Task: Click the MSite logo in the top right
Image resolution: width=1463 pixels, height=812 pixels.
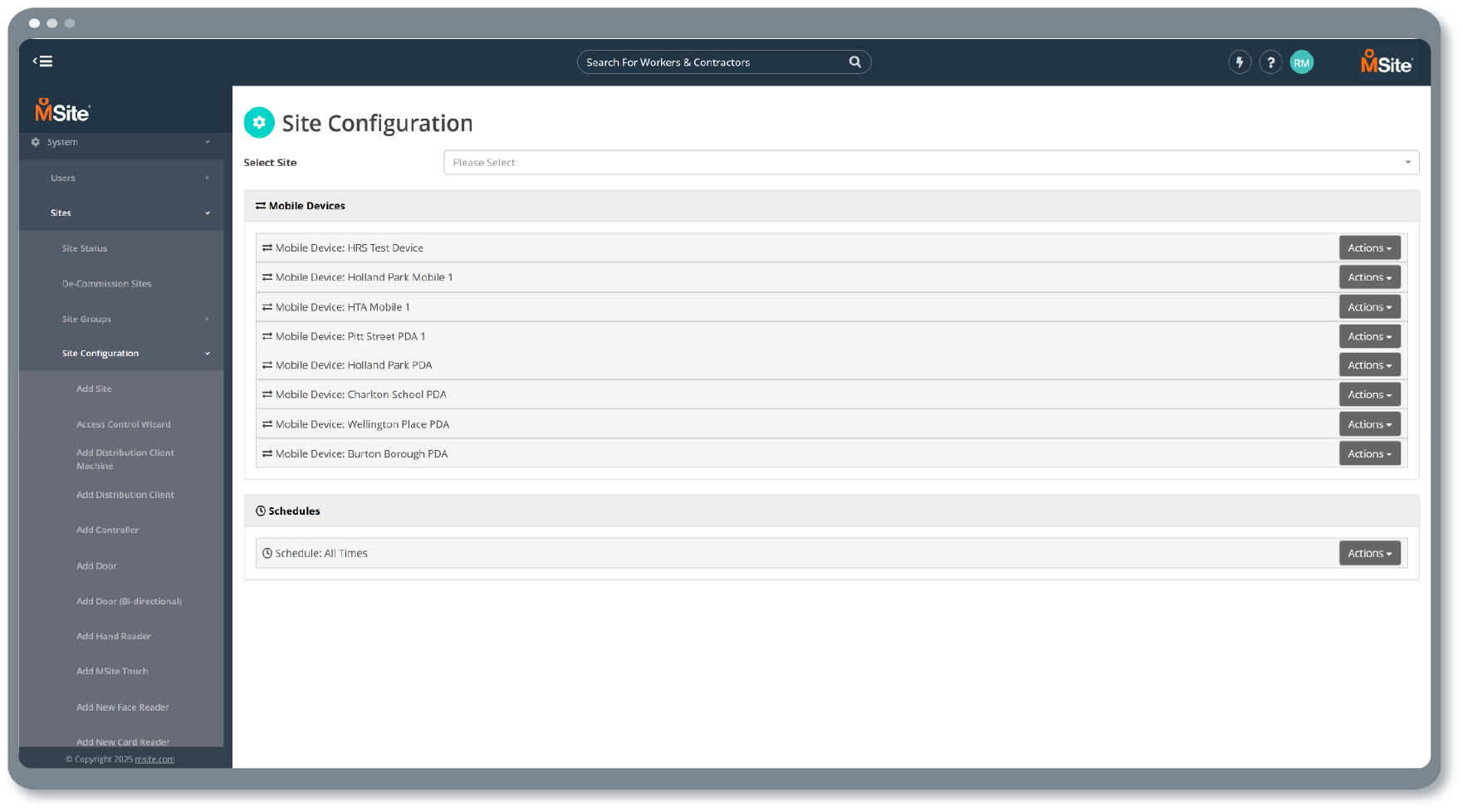Action: (1385, 62)
